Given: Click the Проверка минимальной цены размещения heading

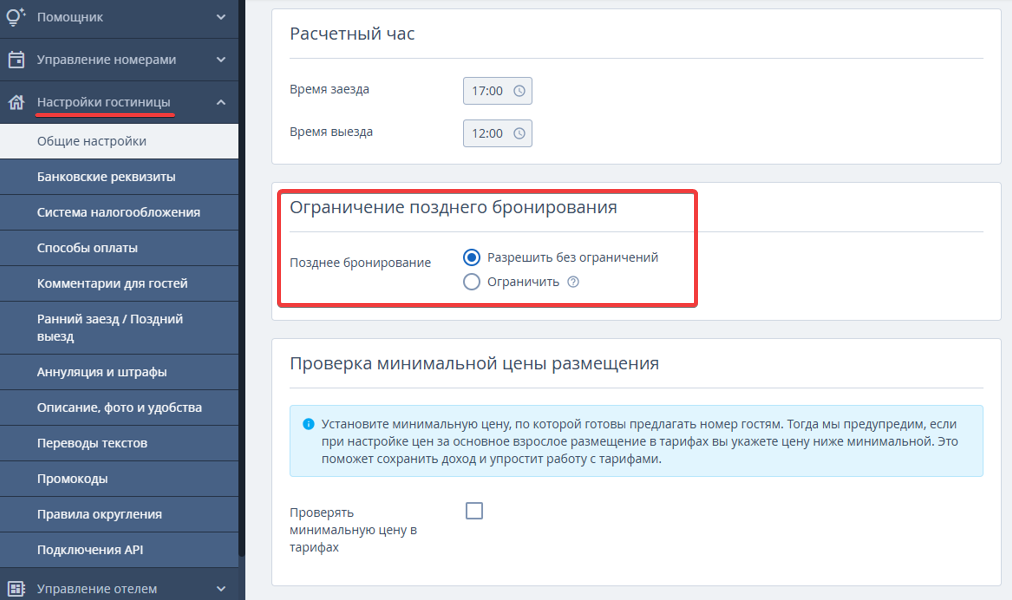Looking at the screenshot, I should [474, 363].
